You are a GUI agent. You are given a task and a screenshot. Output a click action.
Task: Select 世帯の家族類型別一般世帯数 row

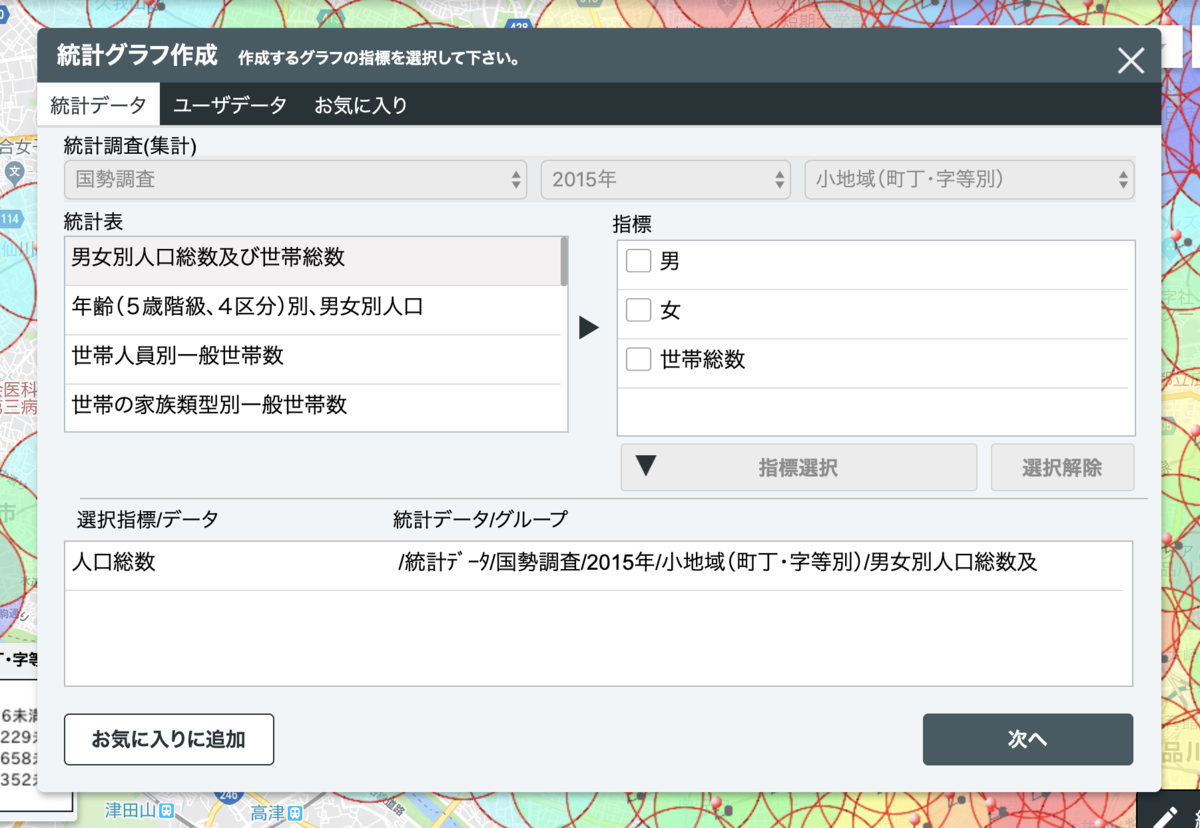(x=312, y=407)
